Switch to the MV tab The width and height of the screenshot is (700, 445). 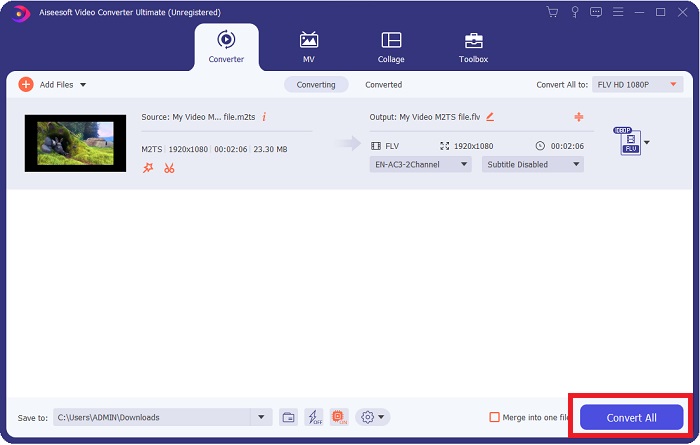[x=309, y=46]
